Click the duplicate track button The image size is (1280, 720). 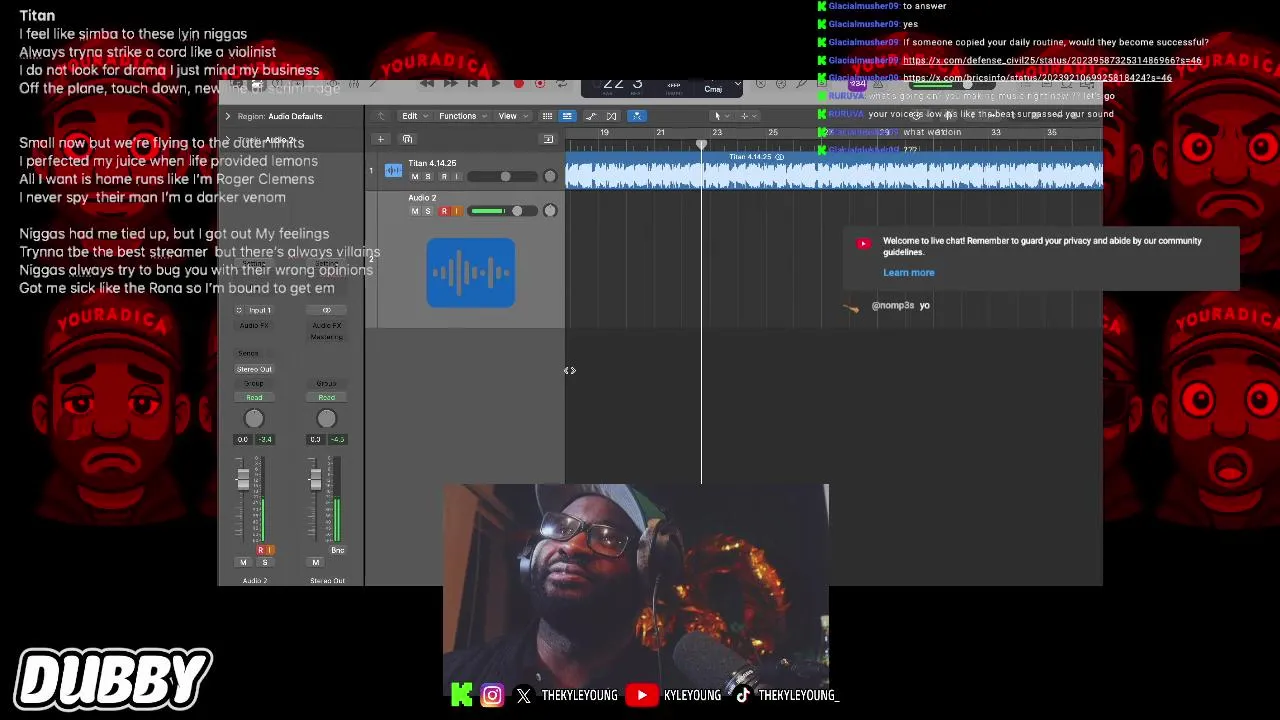point(407,139)
